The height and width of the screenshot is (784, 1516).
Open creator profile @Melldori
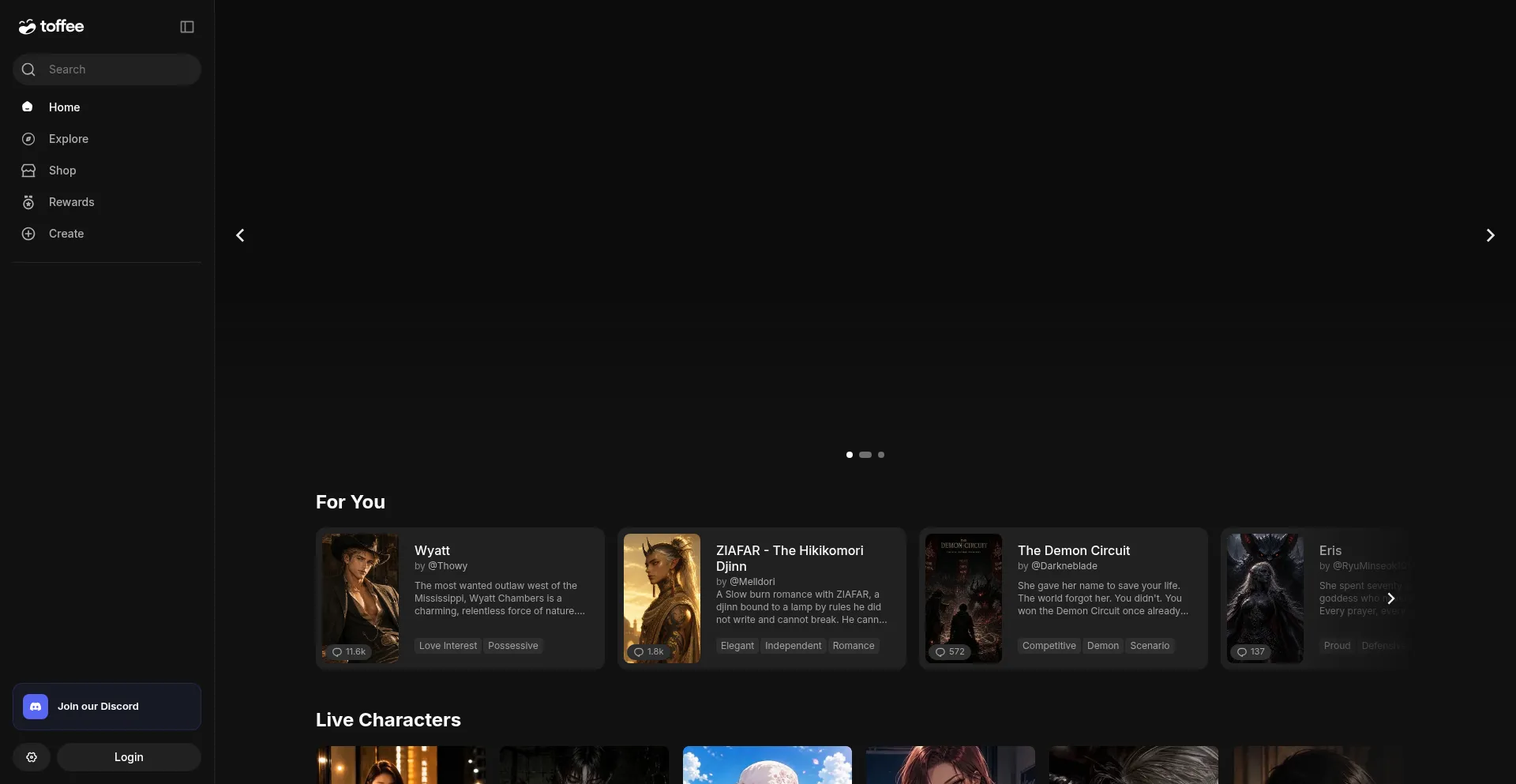click(x=752, y=582)
